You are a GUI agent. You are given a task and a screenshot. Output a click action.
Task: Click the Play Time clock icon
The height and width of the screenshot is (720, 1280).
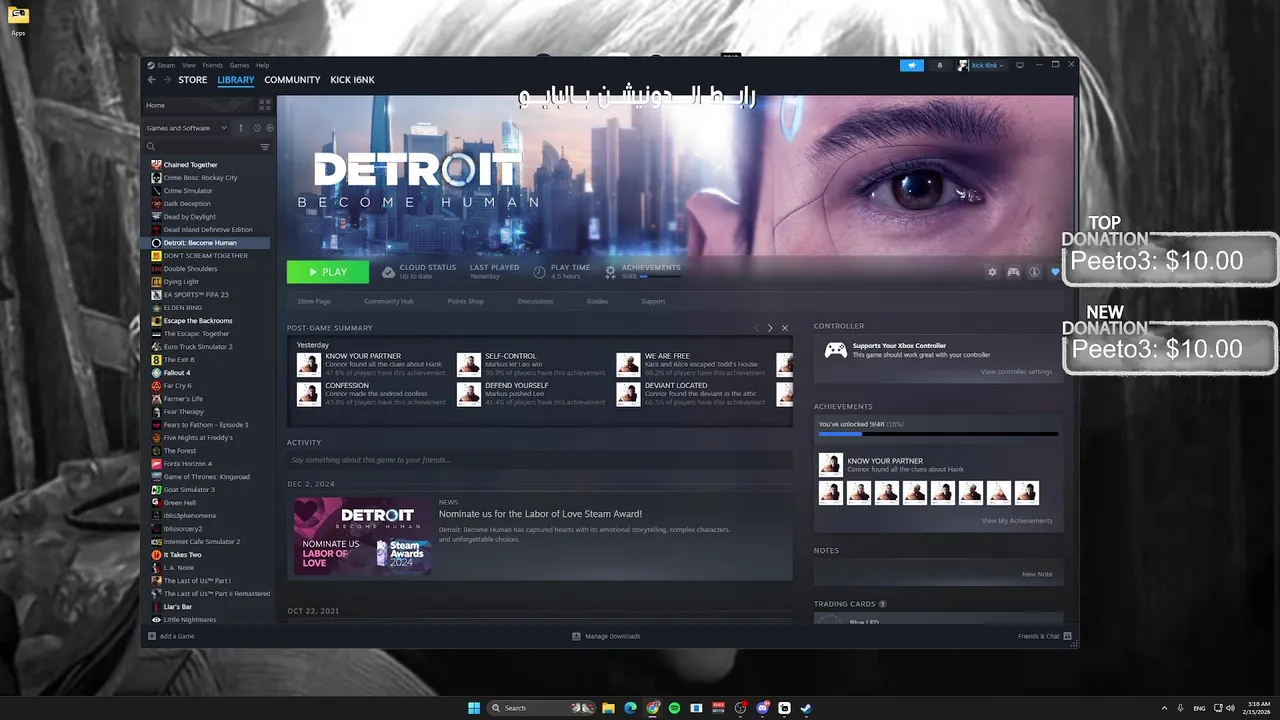click(540, 272)
